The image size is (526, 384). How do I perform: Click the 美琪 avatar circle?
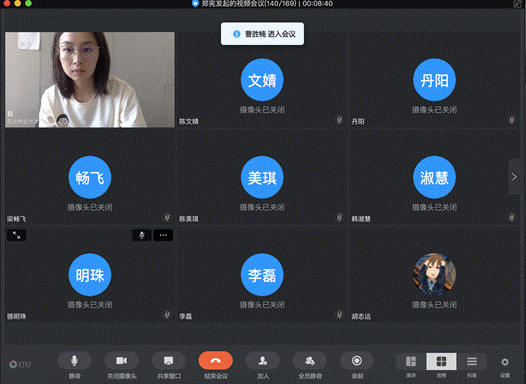pos(262,177)
